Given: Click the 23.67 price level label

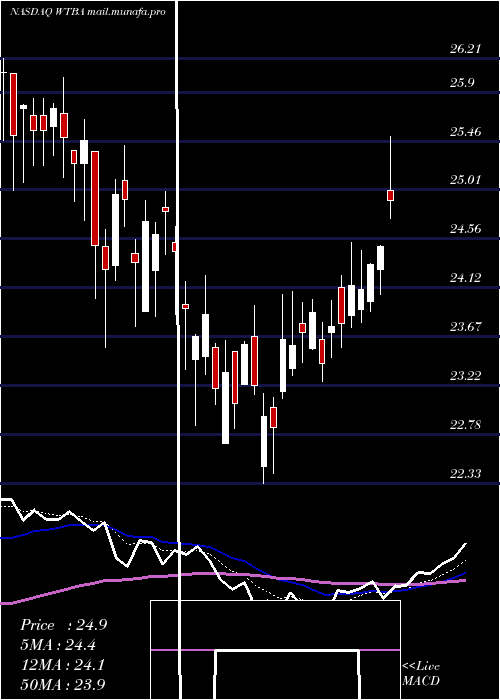Looking at the screenshot, I should click(465, 327).
